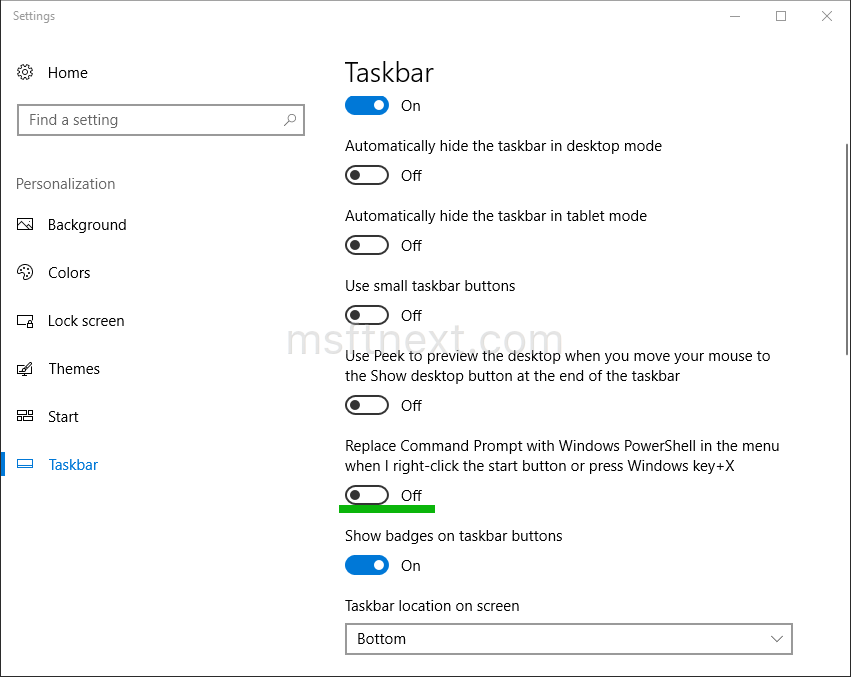Click the Background picture icon in sidebar
851x677 pixels.
[x=24, y=224]
